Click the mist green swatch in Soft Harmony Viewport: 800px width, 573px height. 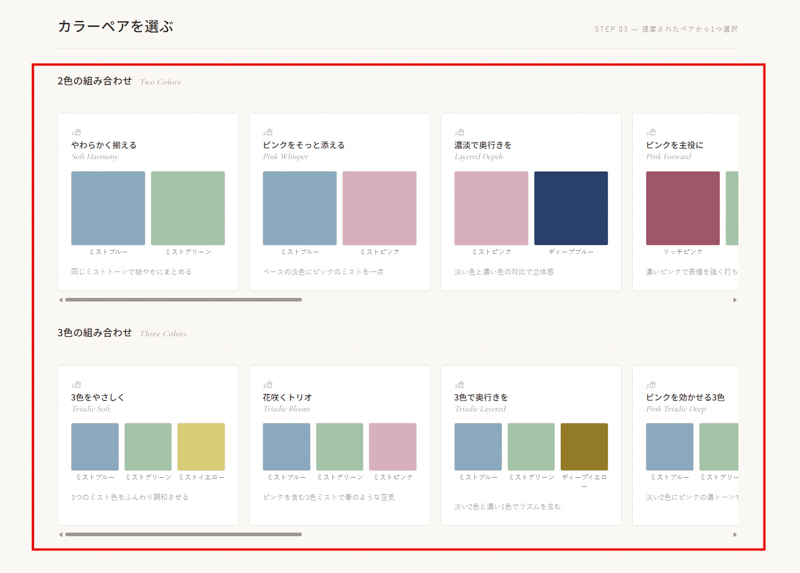point(188,208)
